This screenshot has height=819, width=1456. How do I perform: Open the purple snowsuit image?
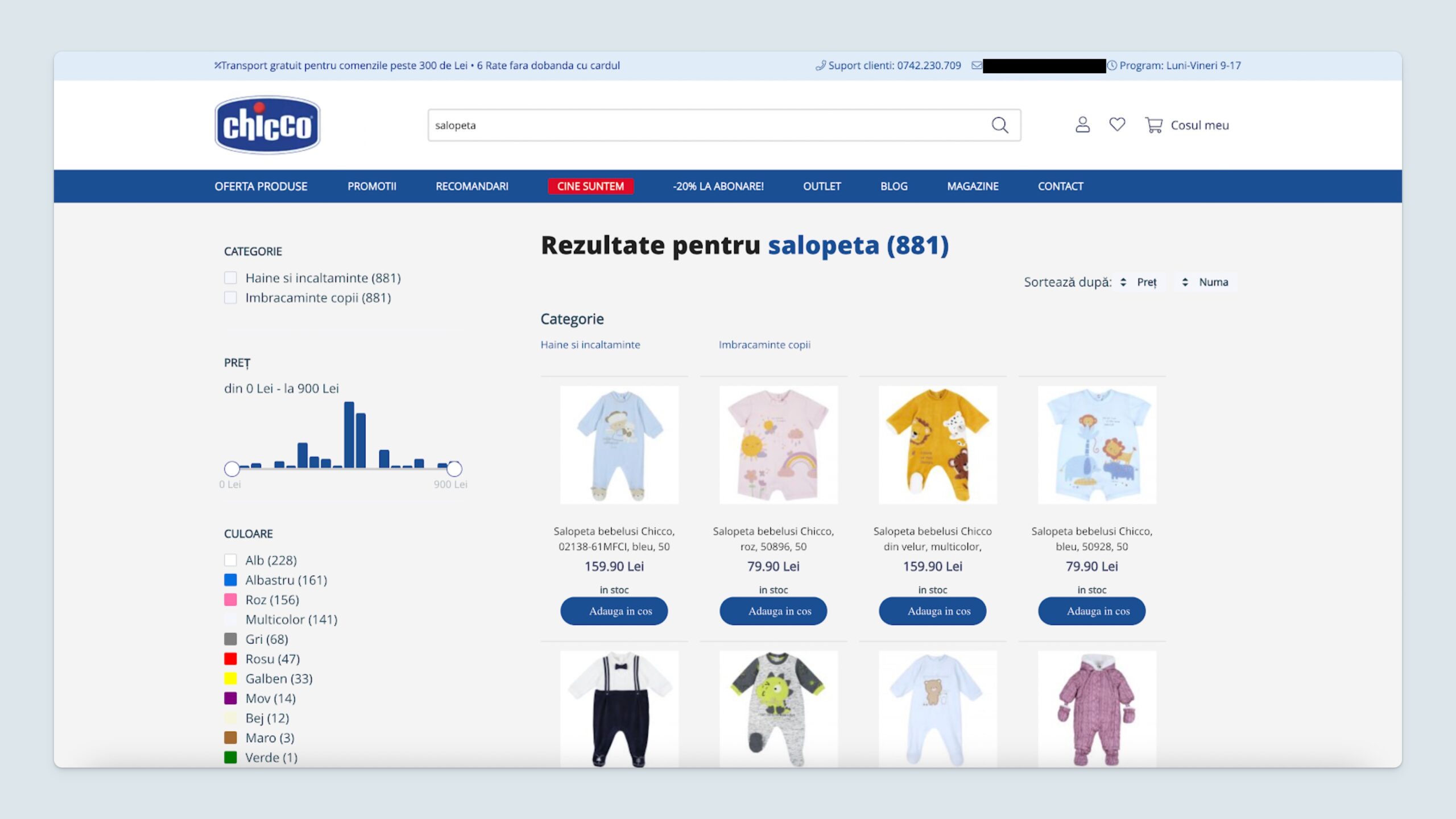(1097, 709)
